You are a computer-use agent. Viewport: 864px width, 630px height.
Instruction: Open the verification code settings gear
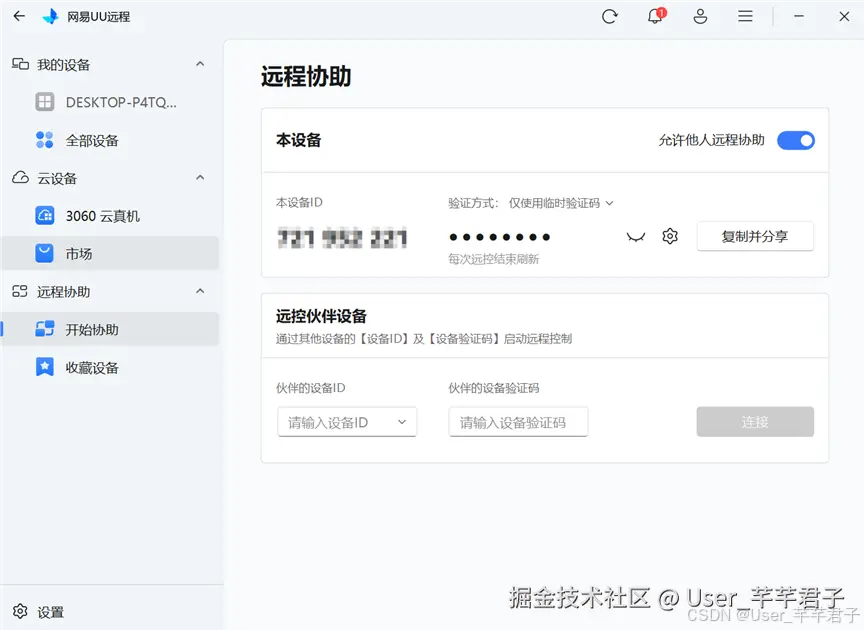670,237
